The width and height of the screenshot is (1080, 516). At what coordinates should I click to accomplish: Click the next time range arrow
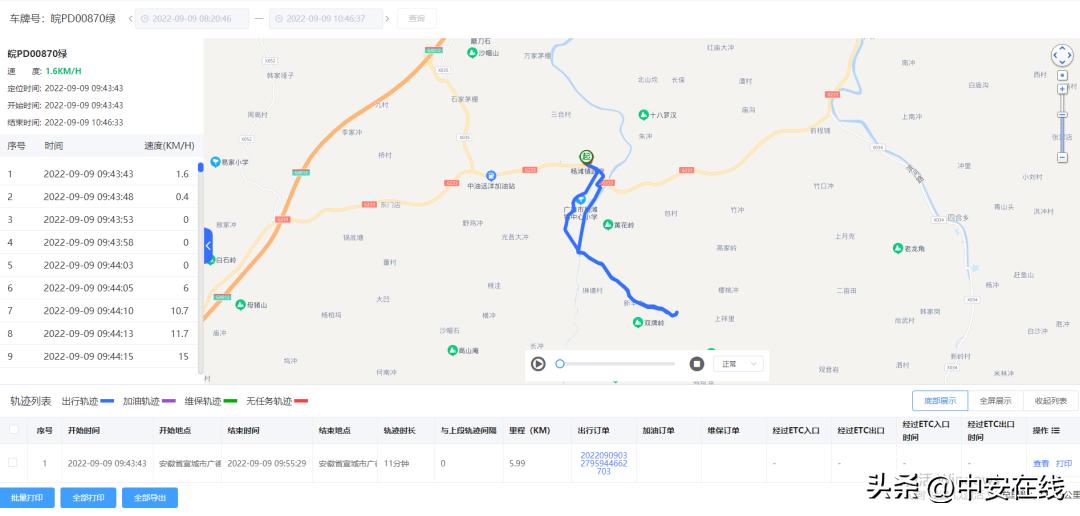pos(387,19)
